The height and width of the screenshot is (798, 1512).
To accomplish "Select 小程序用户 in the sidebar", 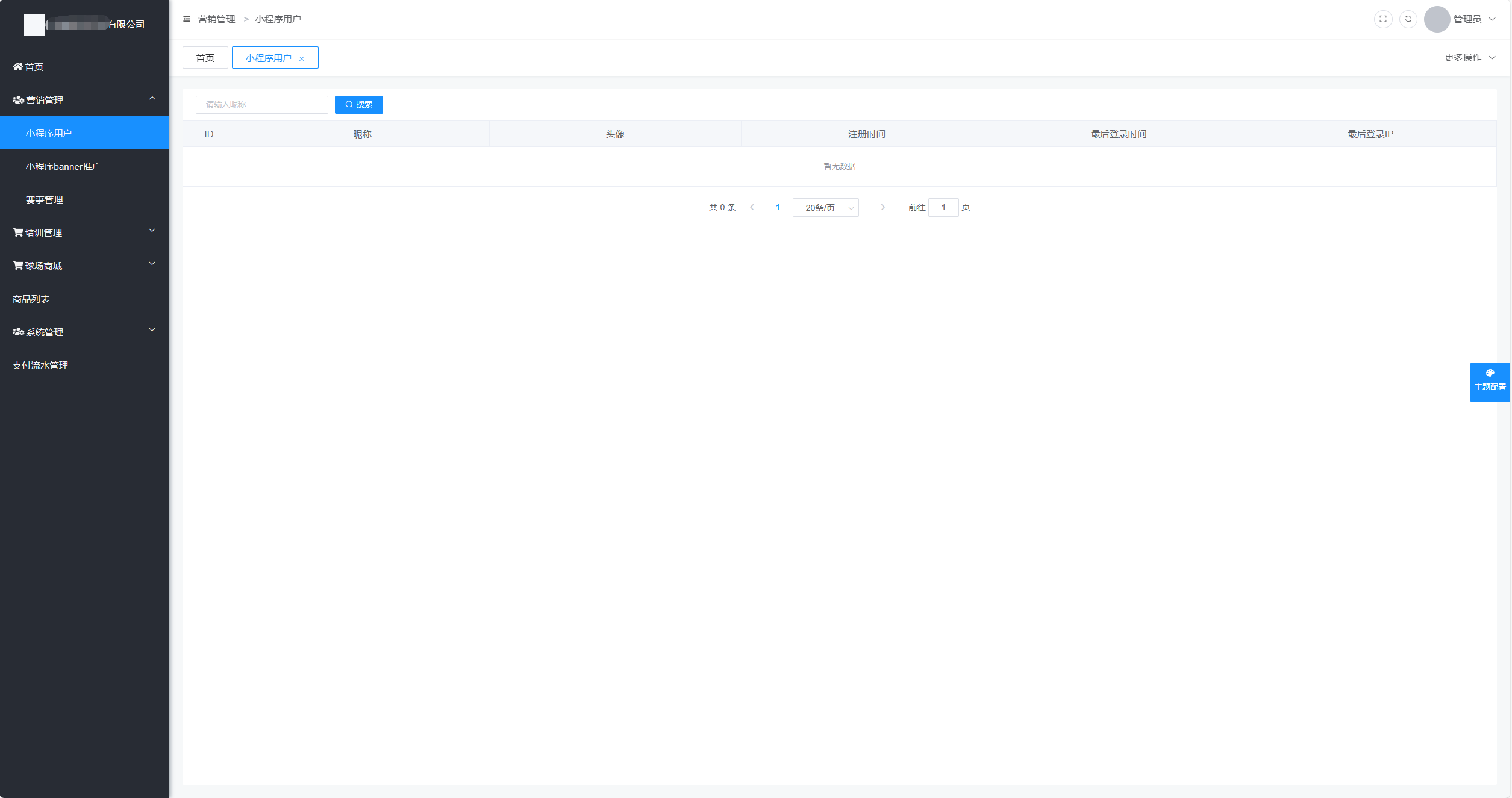I will point(84,133).
